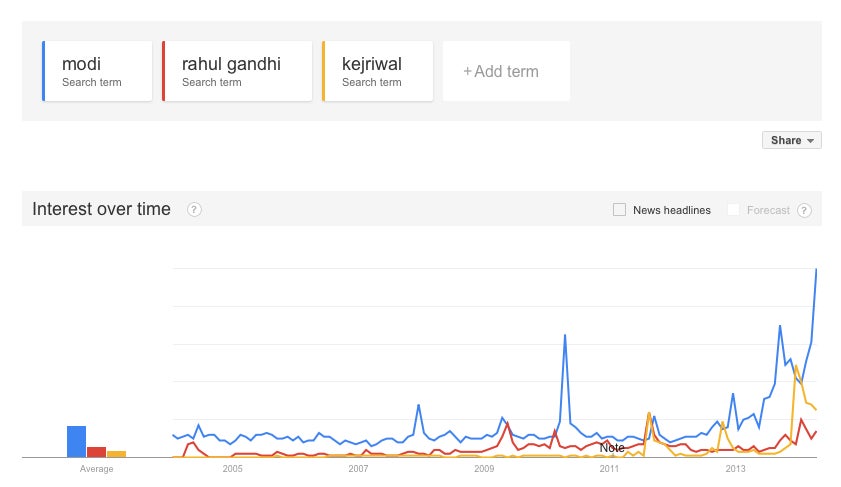Click the Average label under bars
841x487 pixels.
tap(97, 469)
